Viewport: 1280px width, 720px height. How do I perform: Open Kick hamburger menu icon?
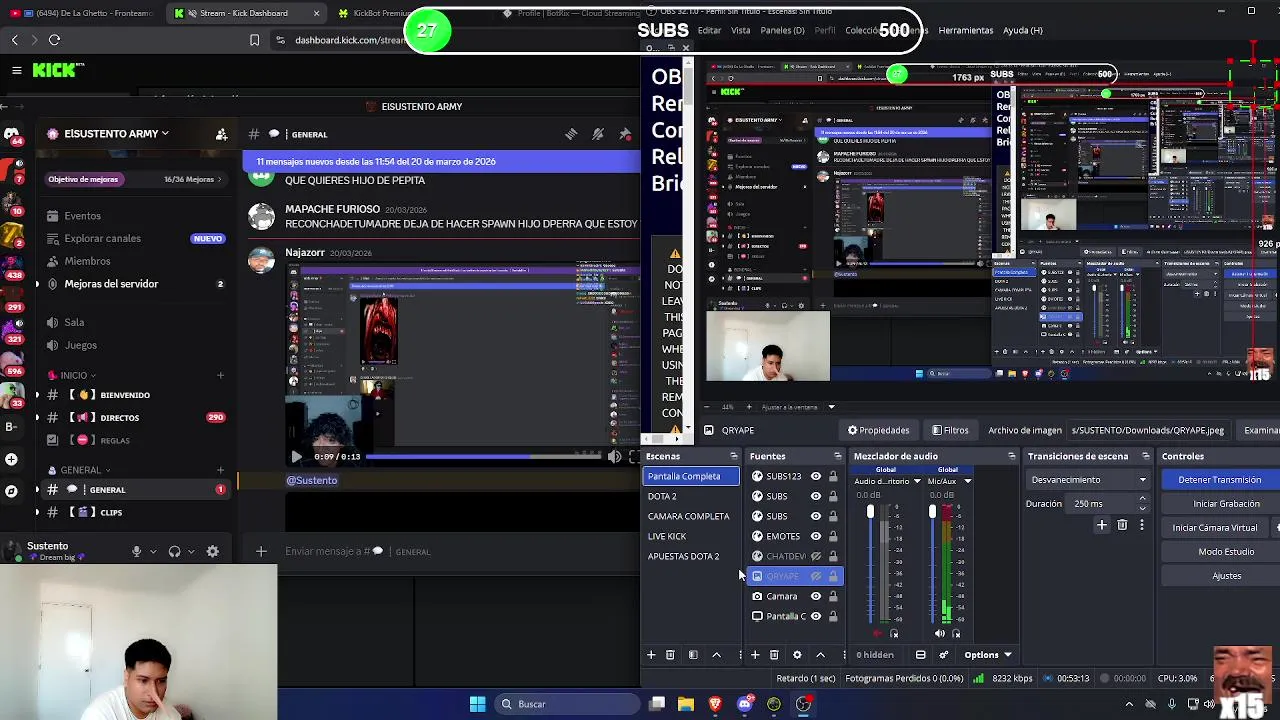pyautogui.click(x=16, y=70)
